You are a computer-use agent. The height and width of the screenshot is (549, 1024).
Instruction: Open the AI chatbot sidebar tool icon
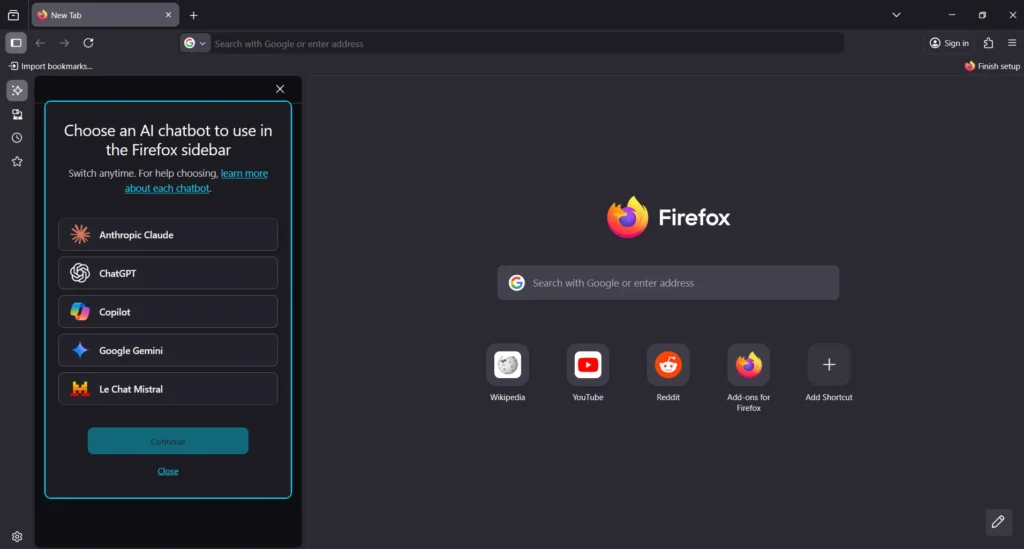point(17,91)
